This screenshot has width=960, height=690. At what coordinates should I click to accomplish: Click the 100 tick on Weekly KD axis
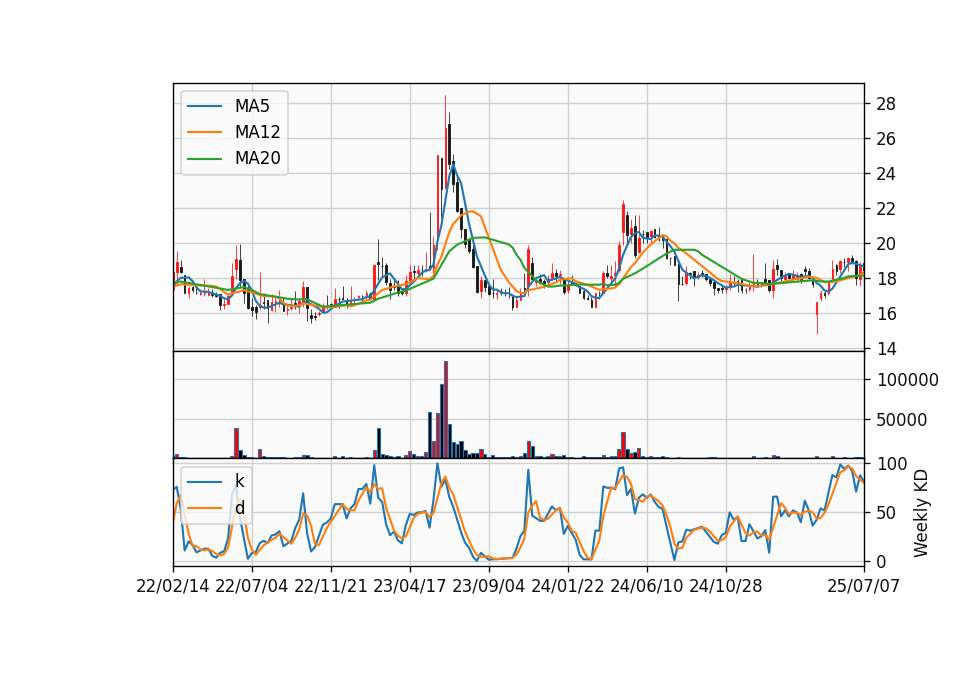tap(891, 463)
